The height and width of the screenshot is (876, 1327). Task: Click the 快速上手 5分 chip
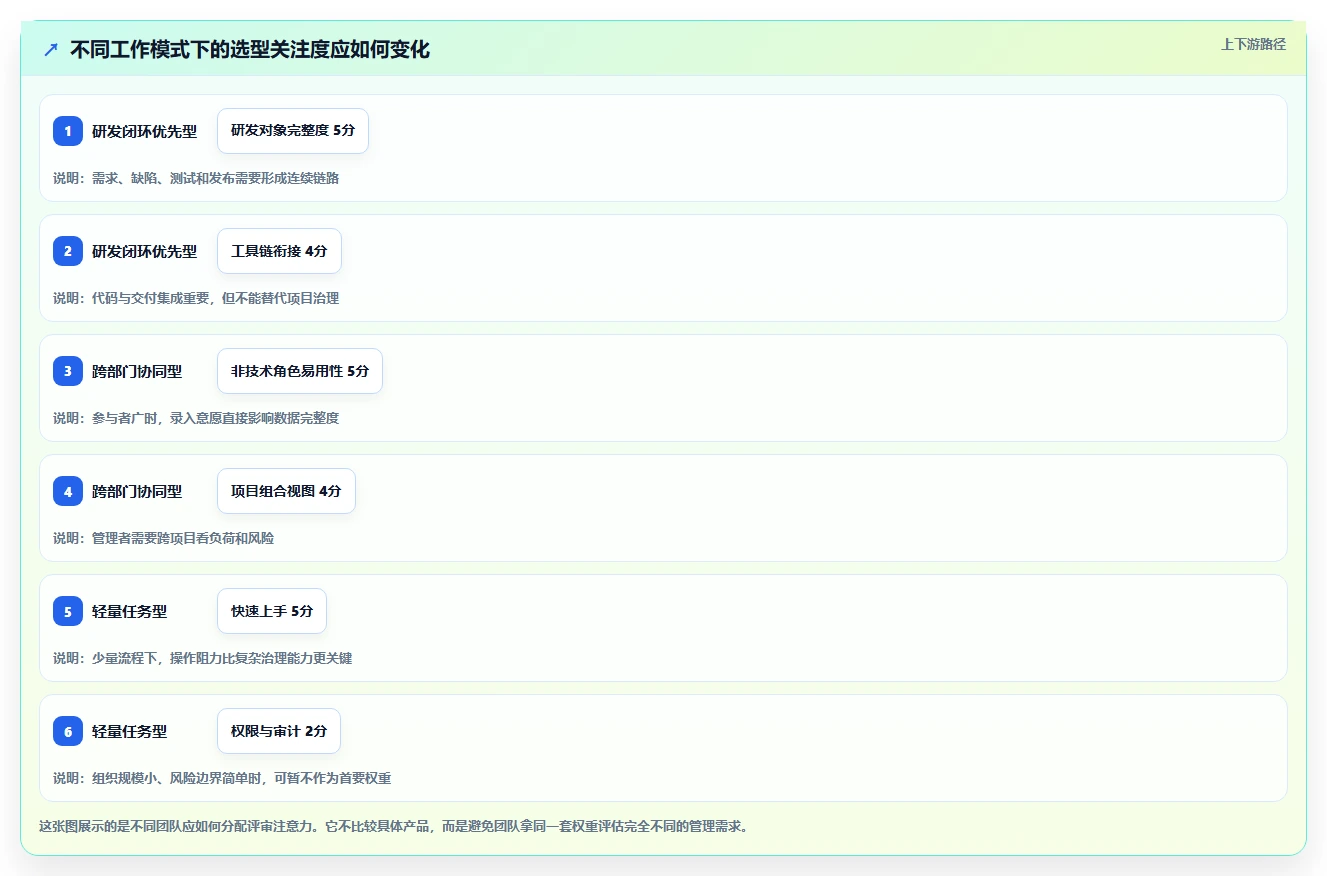click(272, 611)
